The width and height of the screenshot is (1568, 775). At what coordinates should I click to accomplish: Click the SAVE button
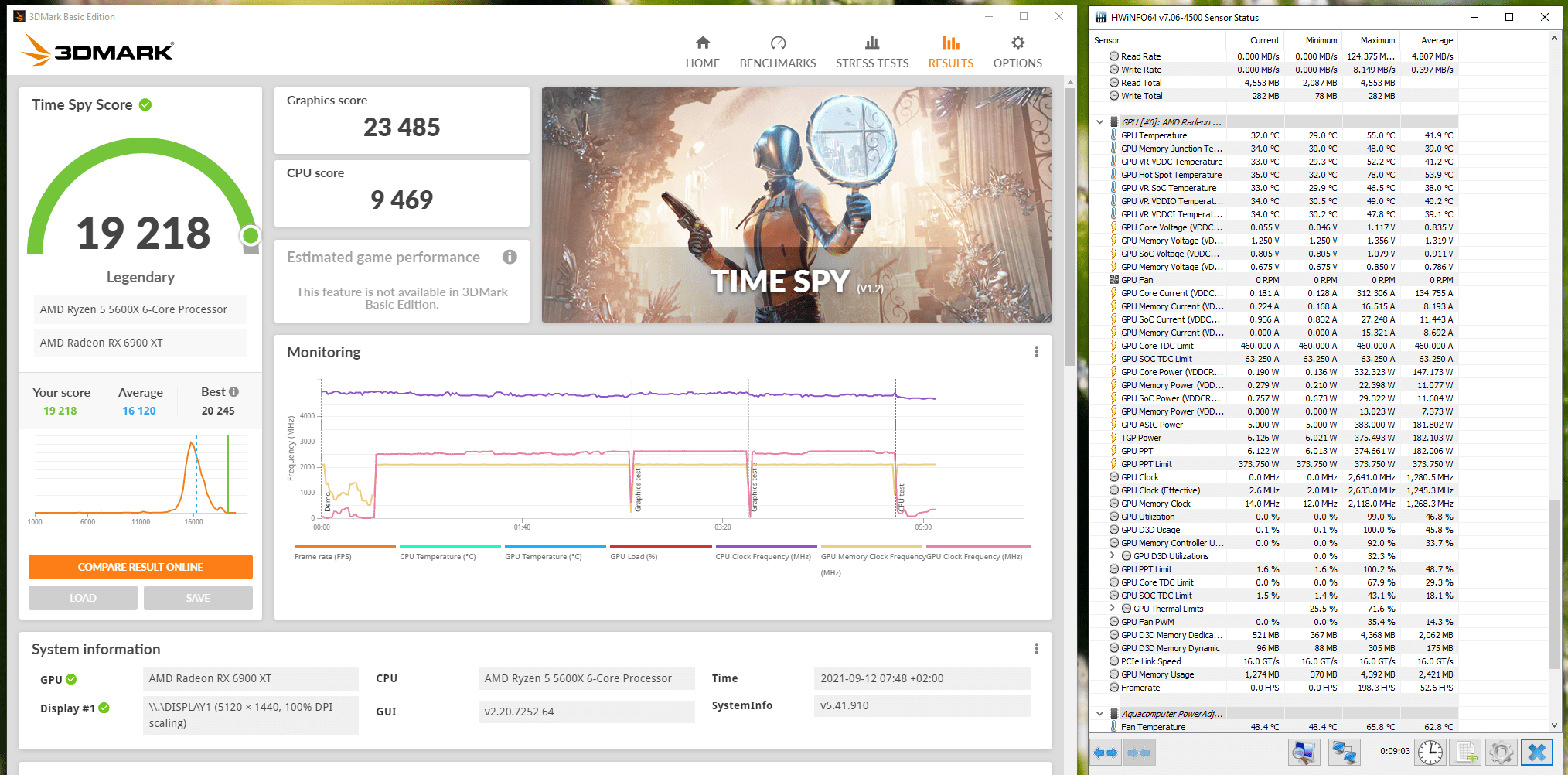(x=198, y=598)
